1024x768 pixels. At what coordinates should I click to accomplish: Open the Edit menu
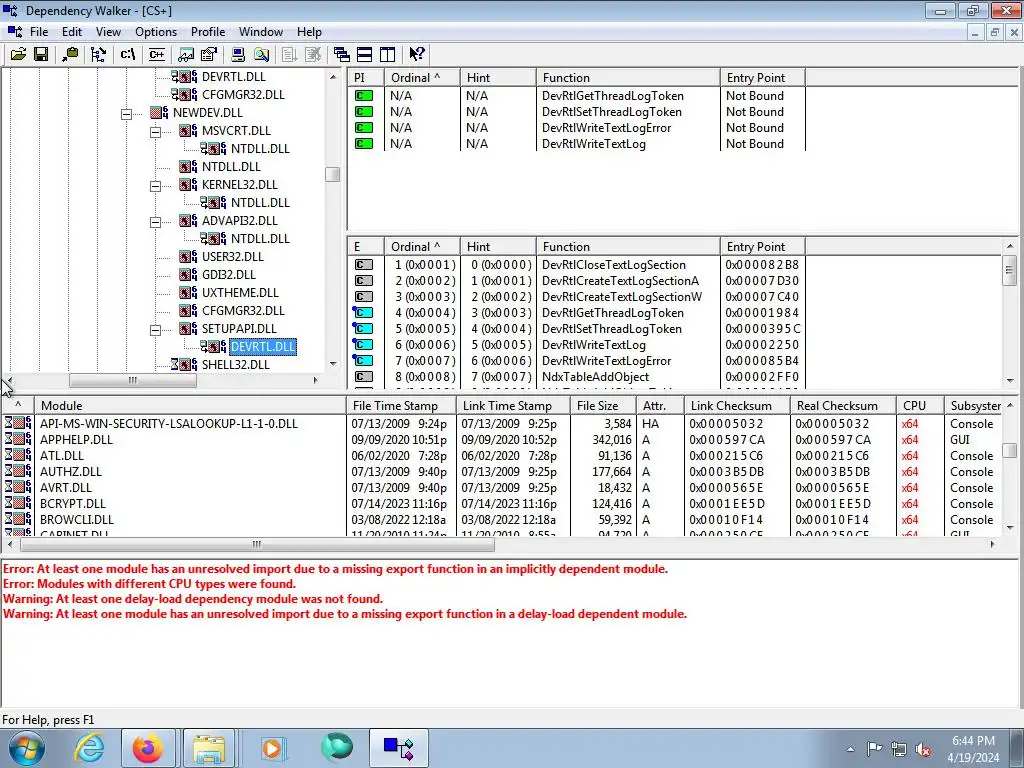pos(72,32)
